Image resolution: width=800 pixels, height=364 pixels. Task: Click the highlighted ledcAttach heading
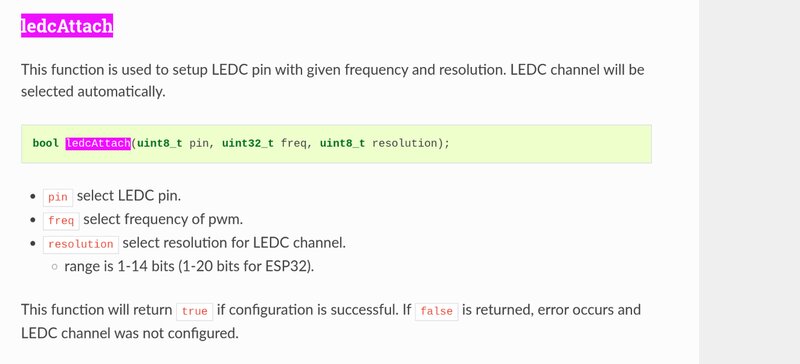[67, 26]
